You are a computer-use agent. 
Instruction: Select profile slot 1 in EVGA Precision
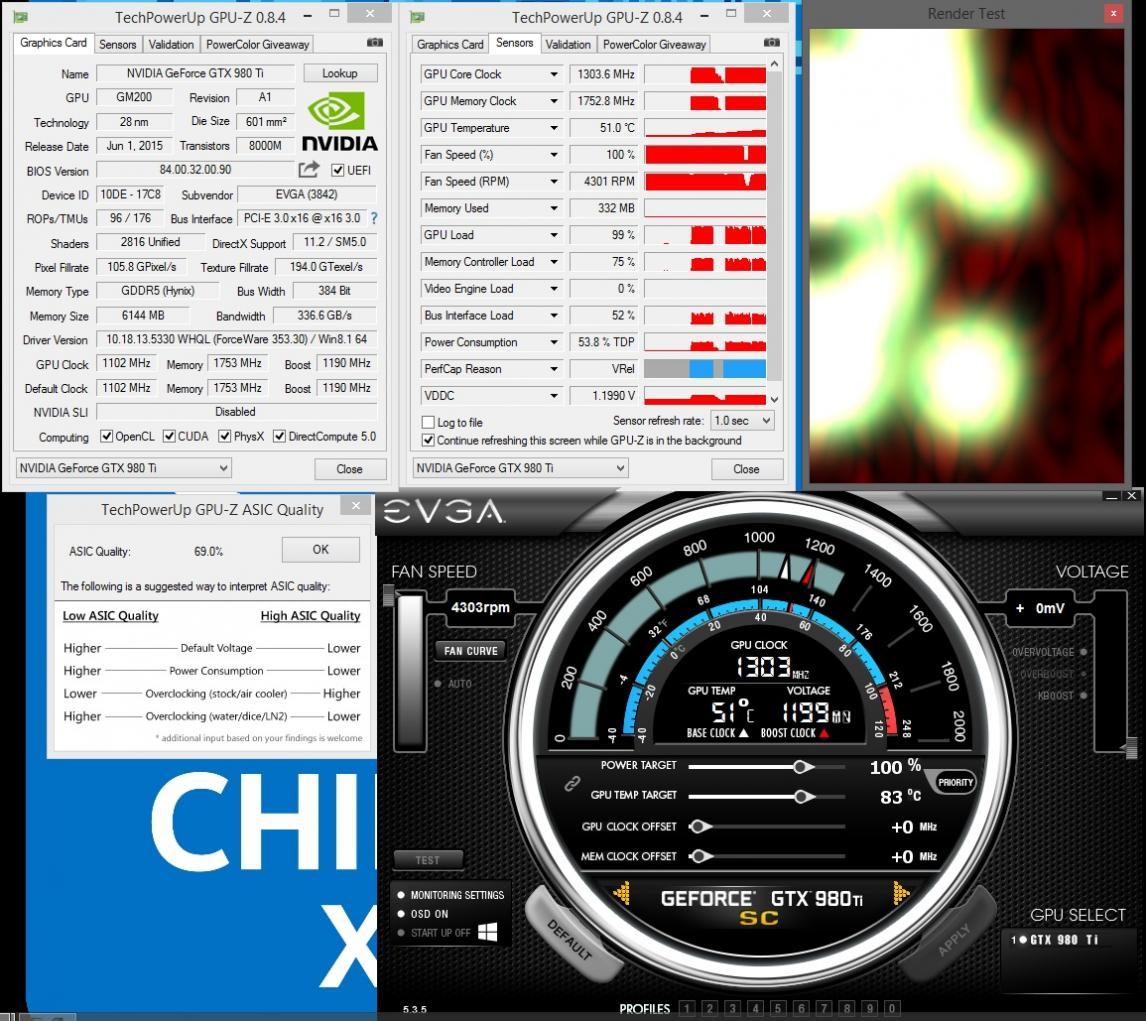[687, 1009]
